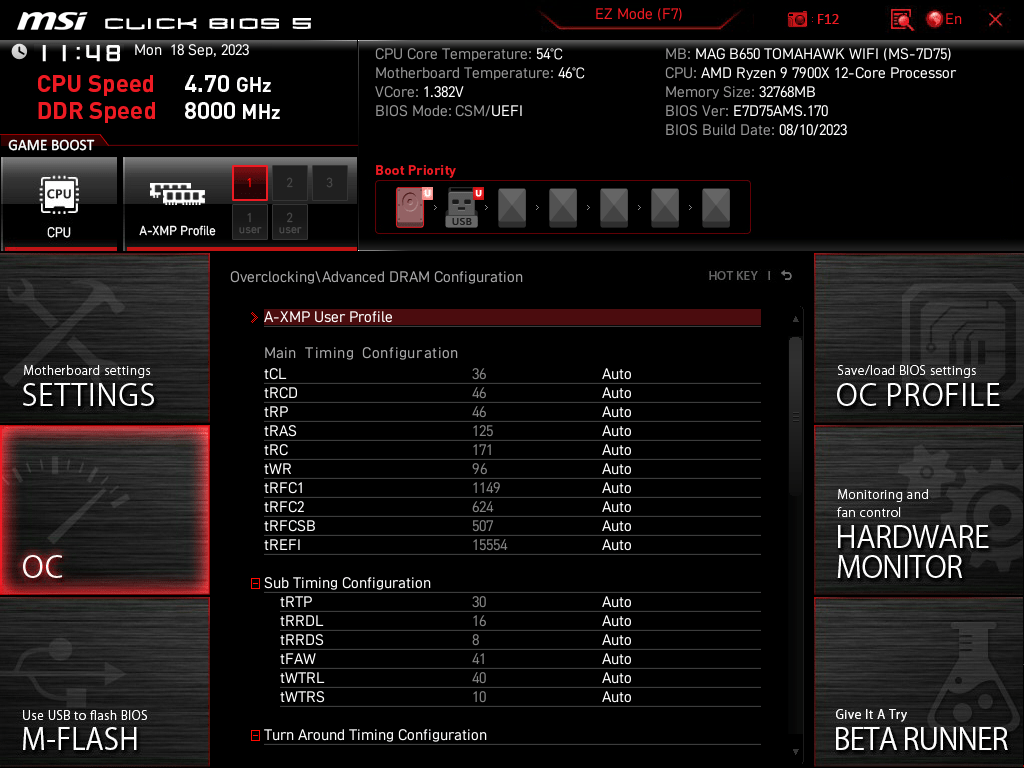
Task: Open the OC PROFILE panel
Action: tap(919, 338)
